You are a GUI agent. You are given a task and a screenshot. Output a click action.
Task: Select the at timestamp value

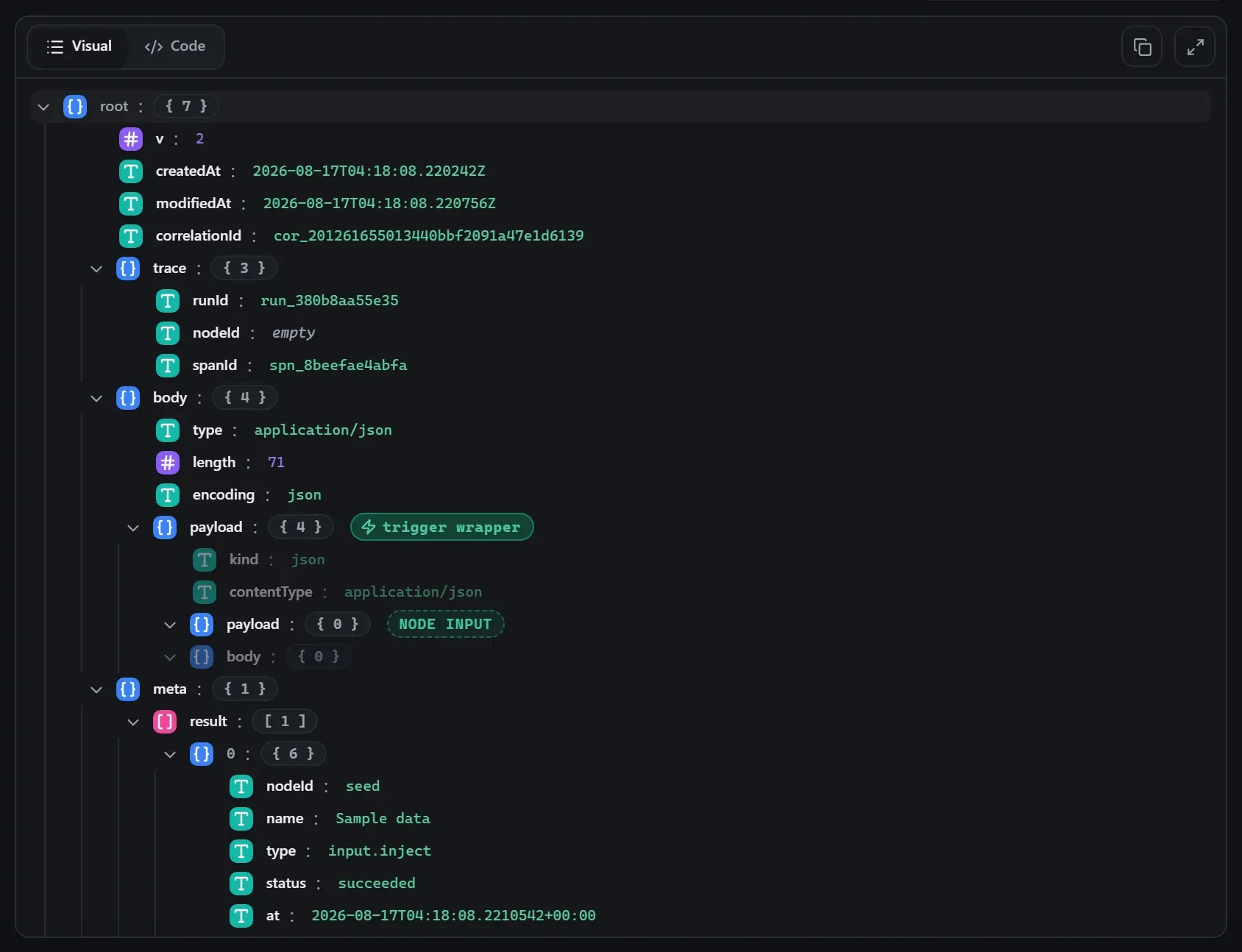[453, 915]
